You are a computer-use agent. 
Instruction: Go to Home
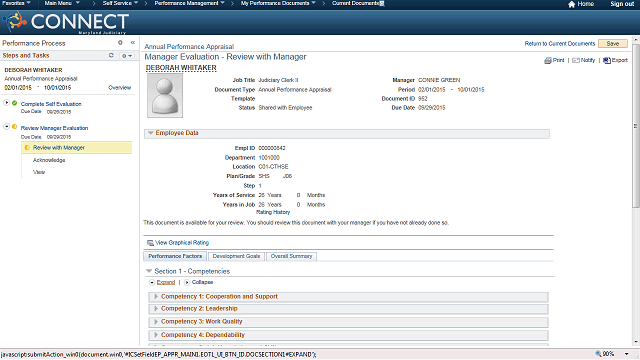585,4
